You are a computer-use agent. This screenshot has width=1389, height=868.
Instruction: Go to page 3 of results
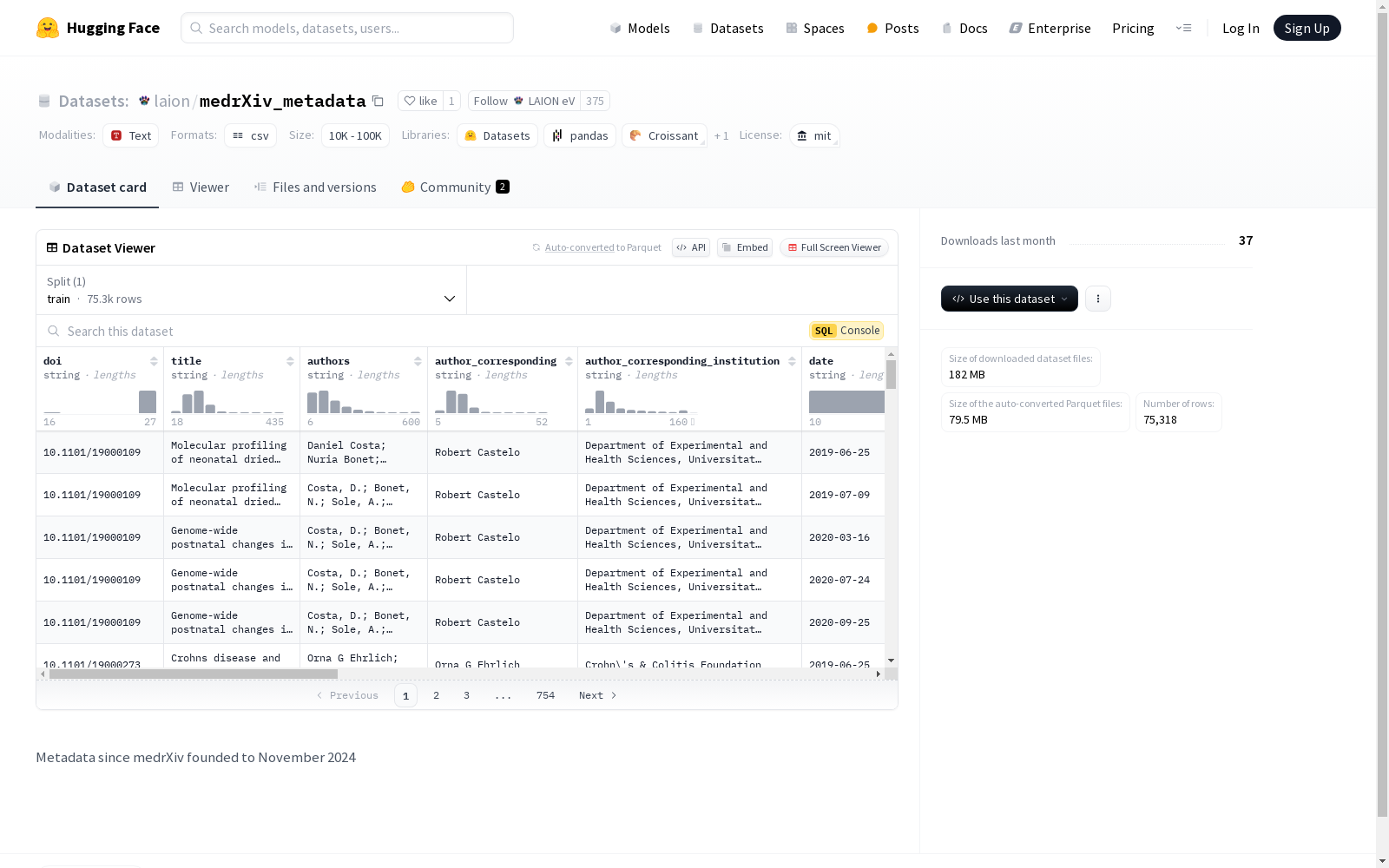click(466, 695)
